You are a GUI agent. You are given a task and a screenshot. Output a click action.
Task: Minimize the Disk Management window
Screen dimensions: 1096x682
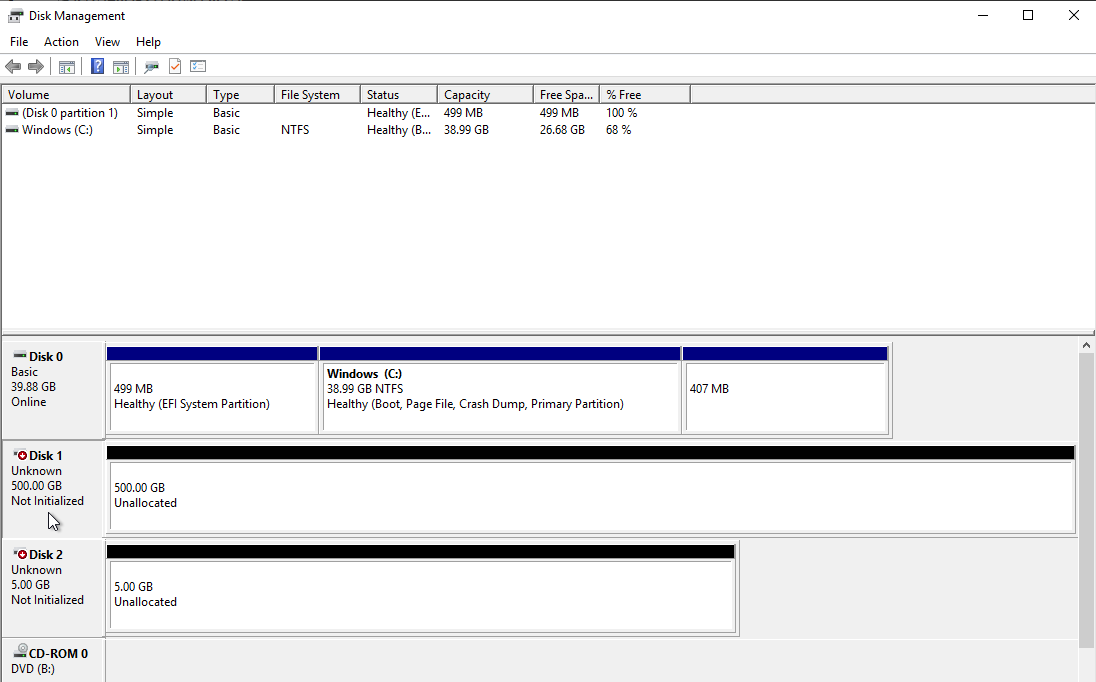(983, 15)
